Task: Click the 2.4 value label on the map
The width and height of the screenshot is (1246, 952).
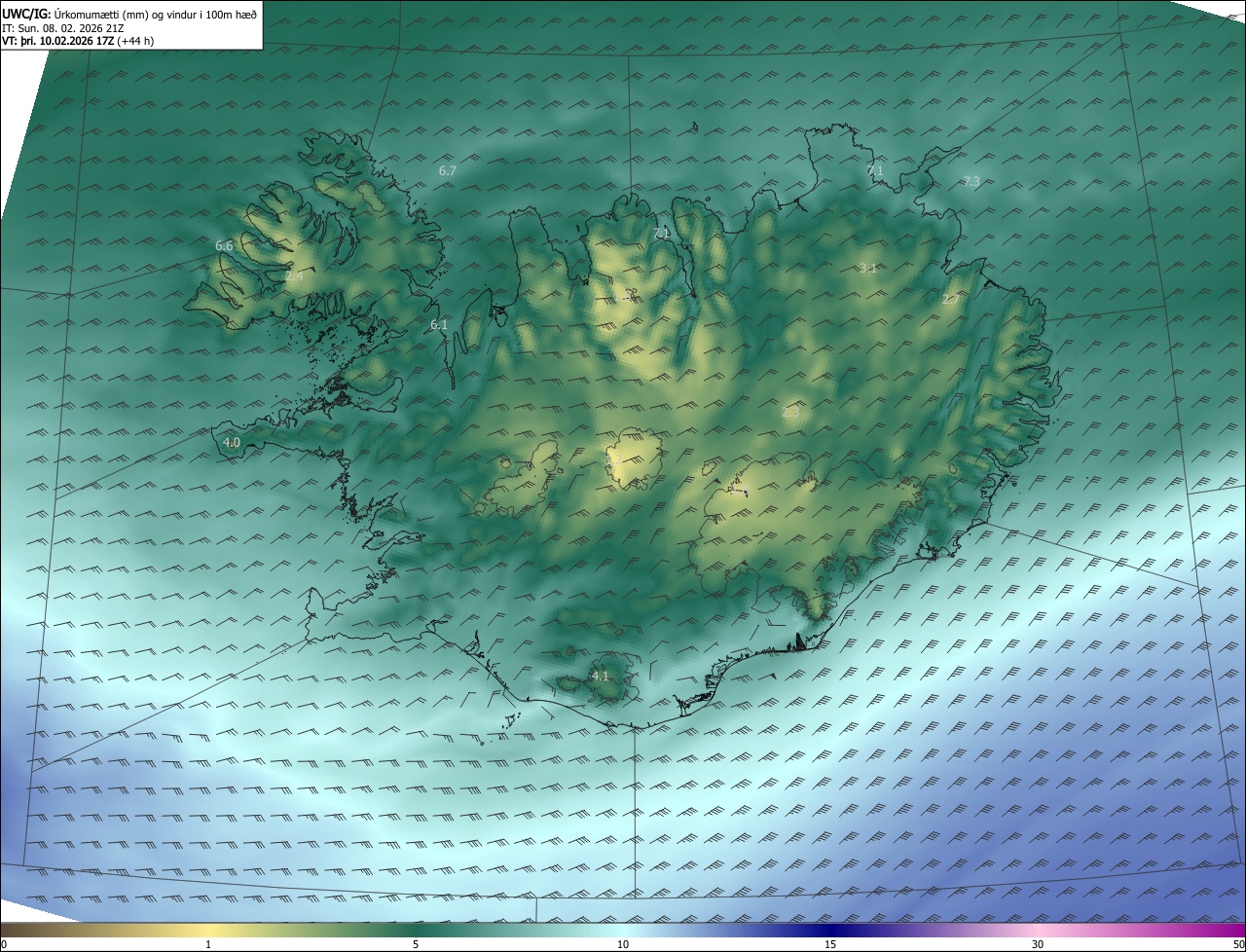Action: 294,276
